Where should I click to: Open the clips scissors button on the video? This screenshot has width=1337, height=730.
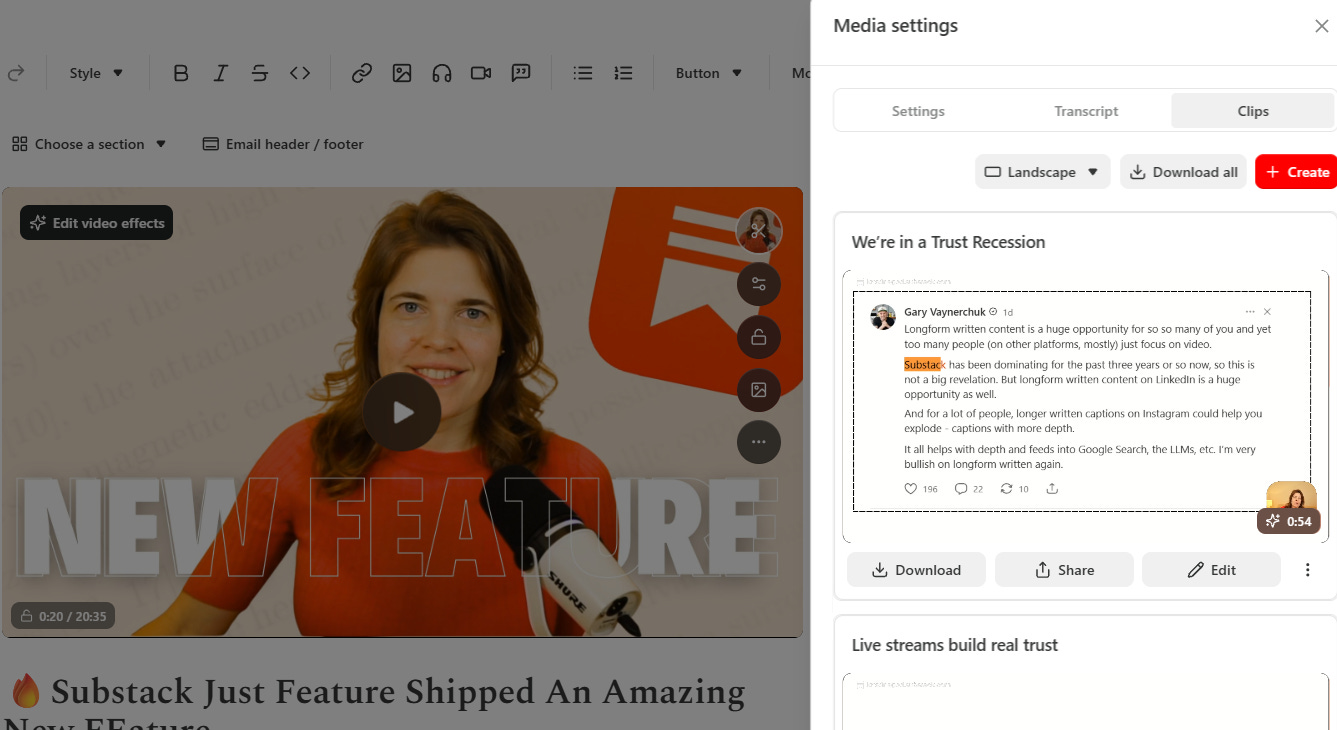(x=759, y=231)
